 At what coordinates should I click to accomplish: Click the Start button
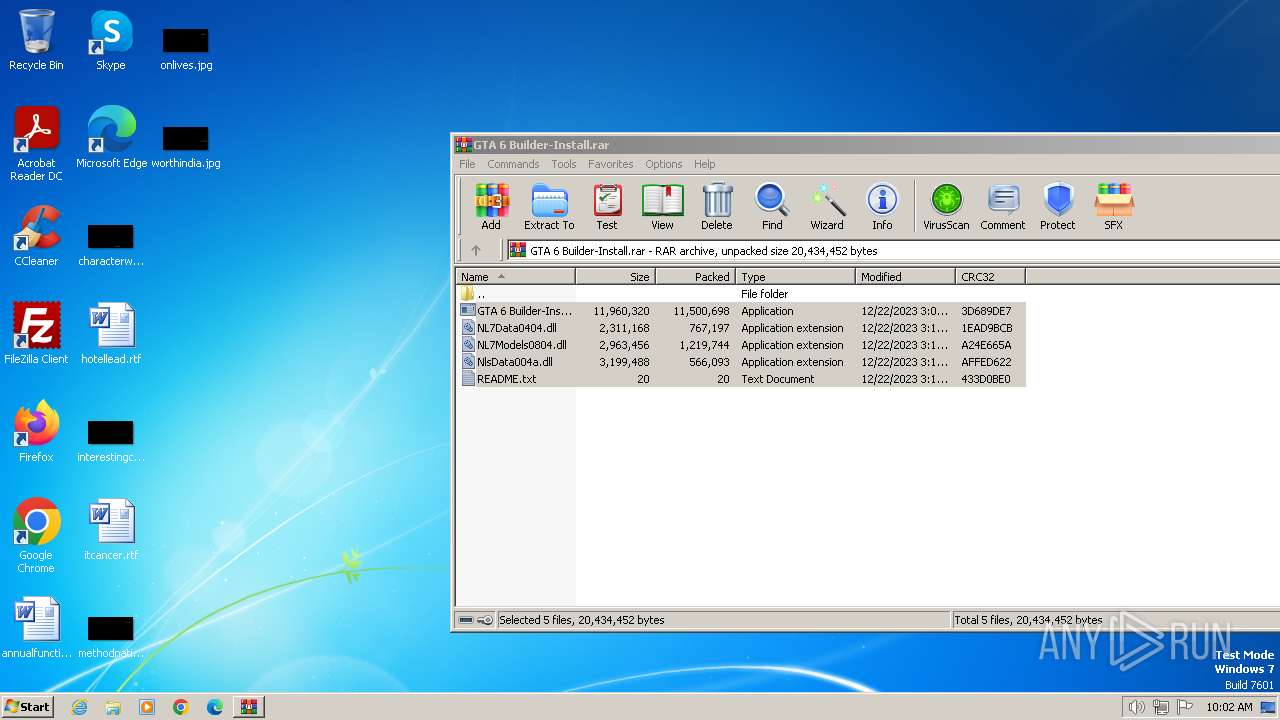28,706
